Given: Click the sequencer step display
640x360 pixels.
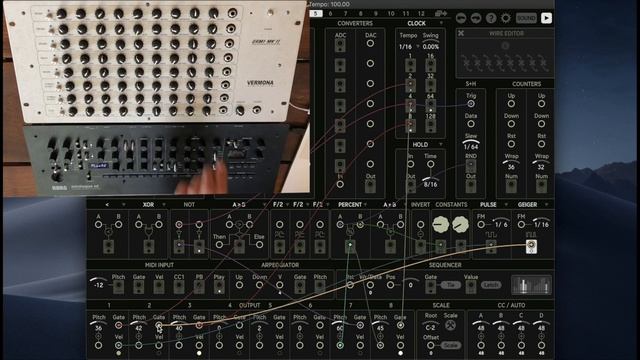Looking at the screenshot, I should point(531,285).
